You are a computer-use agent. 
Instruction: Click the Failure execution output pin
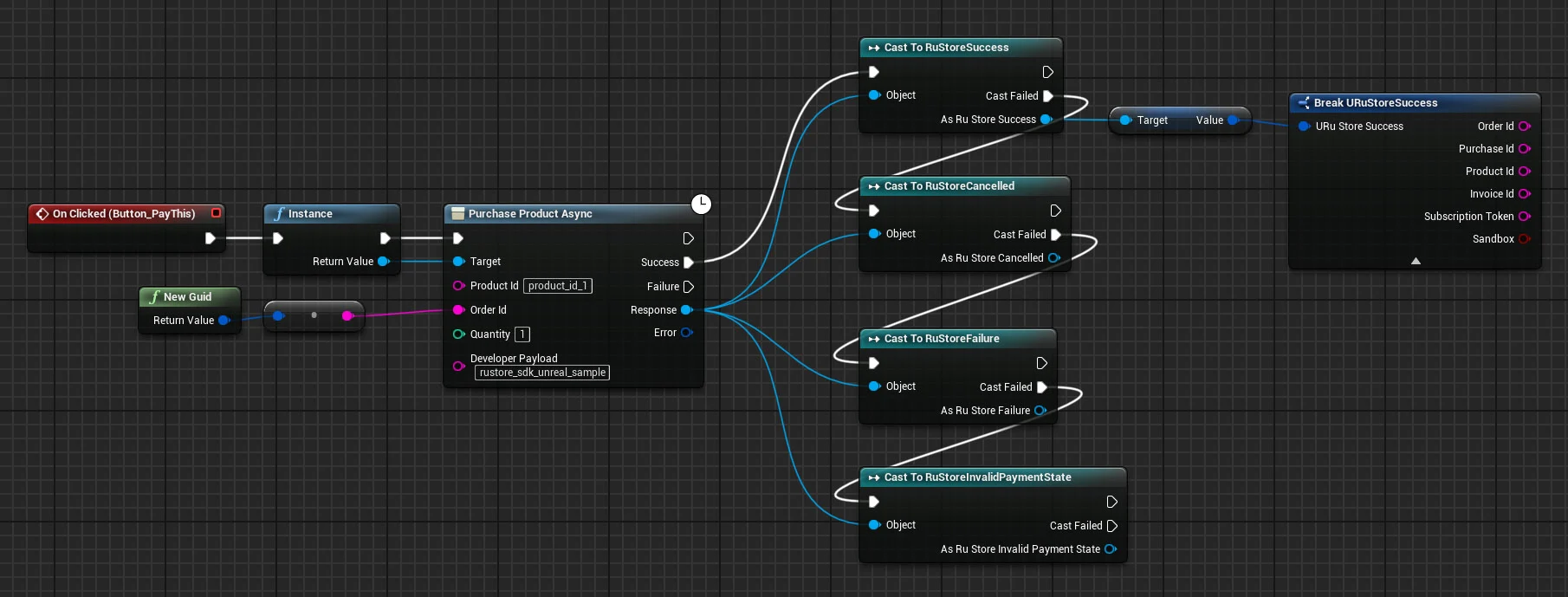click(x=689, y=287)
